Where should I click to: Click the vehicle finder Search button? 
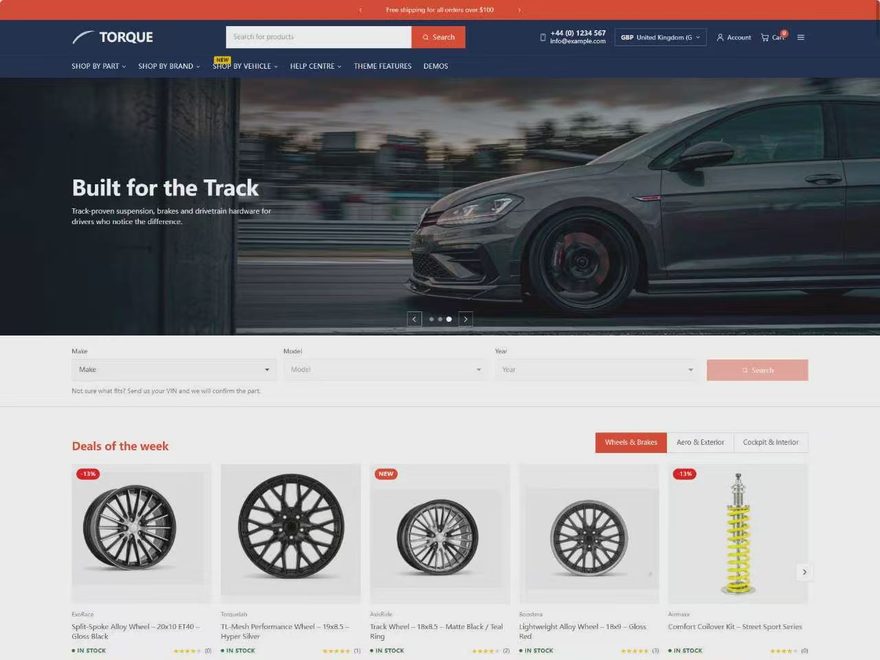click(x=758, y=370)
